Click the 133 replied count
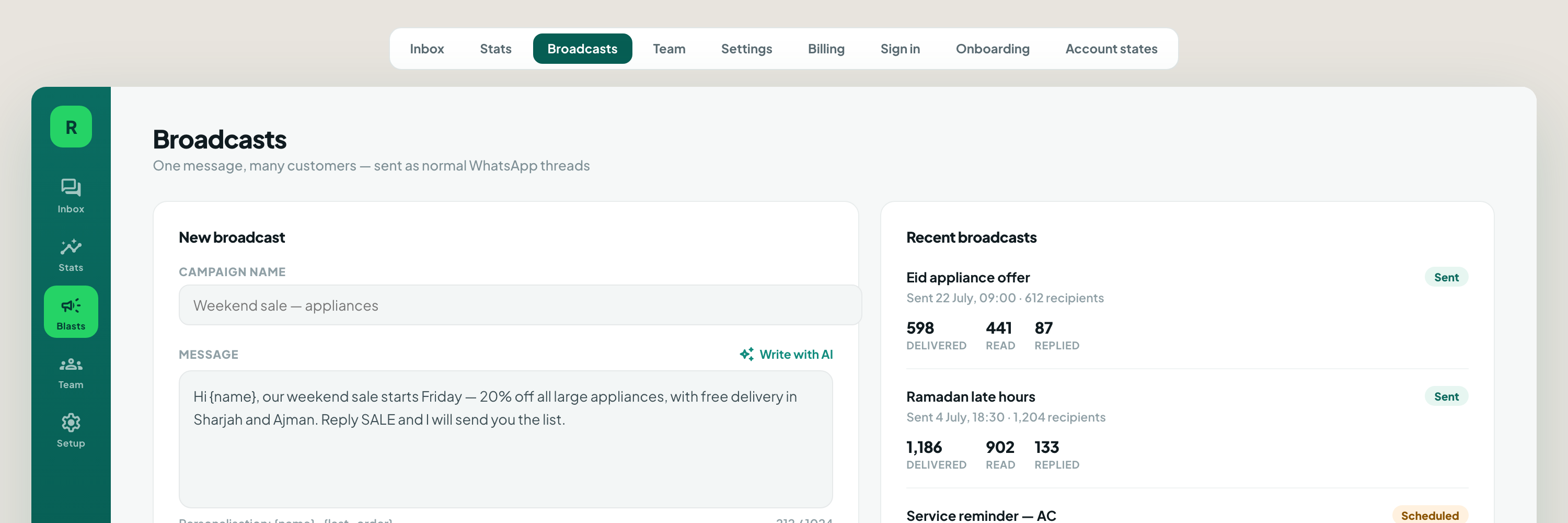 tap(1046, 448)
